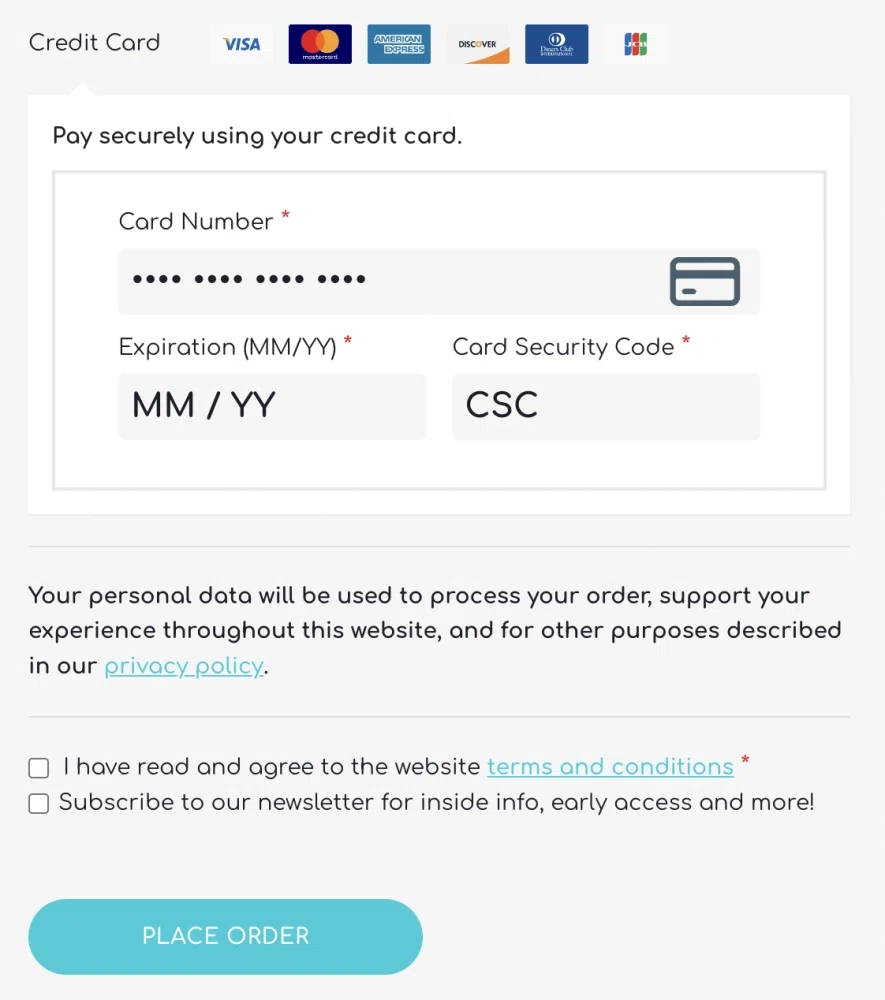Click the Discover card logo

tap(478, 44)
